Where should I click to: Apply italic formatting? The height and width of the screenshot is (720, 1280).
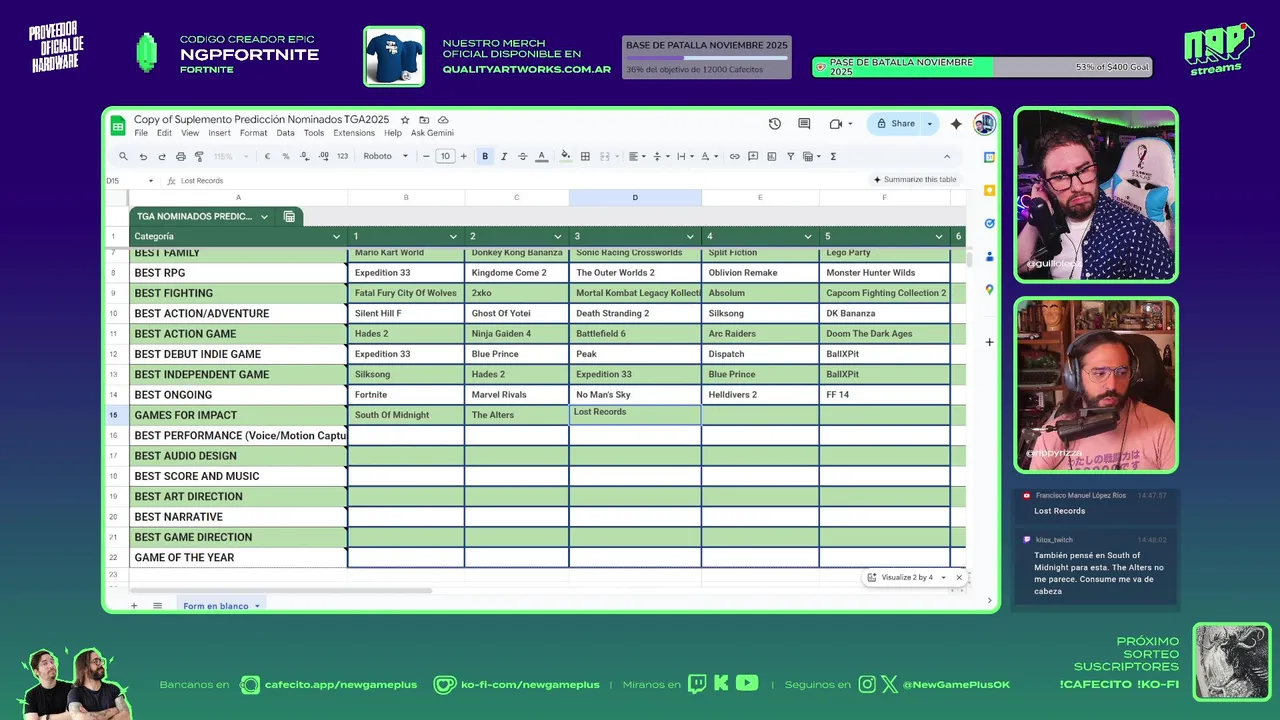[504, 156]
